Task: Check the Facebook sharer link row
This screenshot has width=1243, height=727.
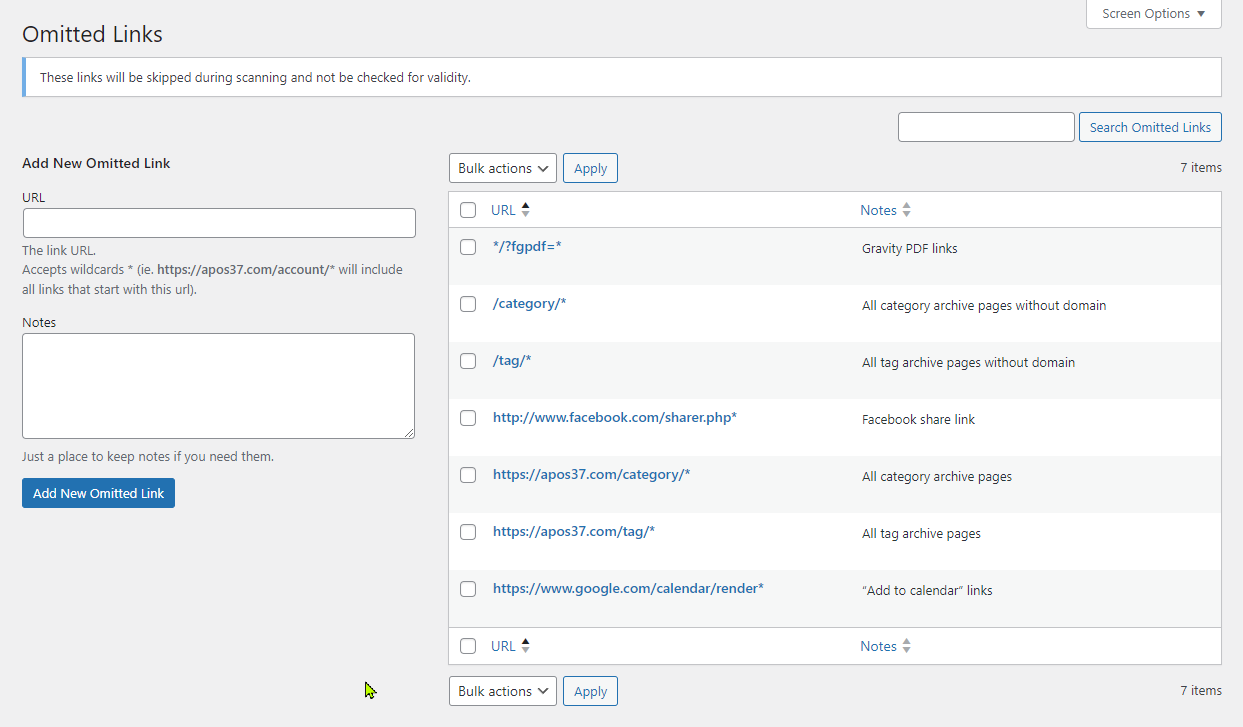Action: click(468, 418)
